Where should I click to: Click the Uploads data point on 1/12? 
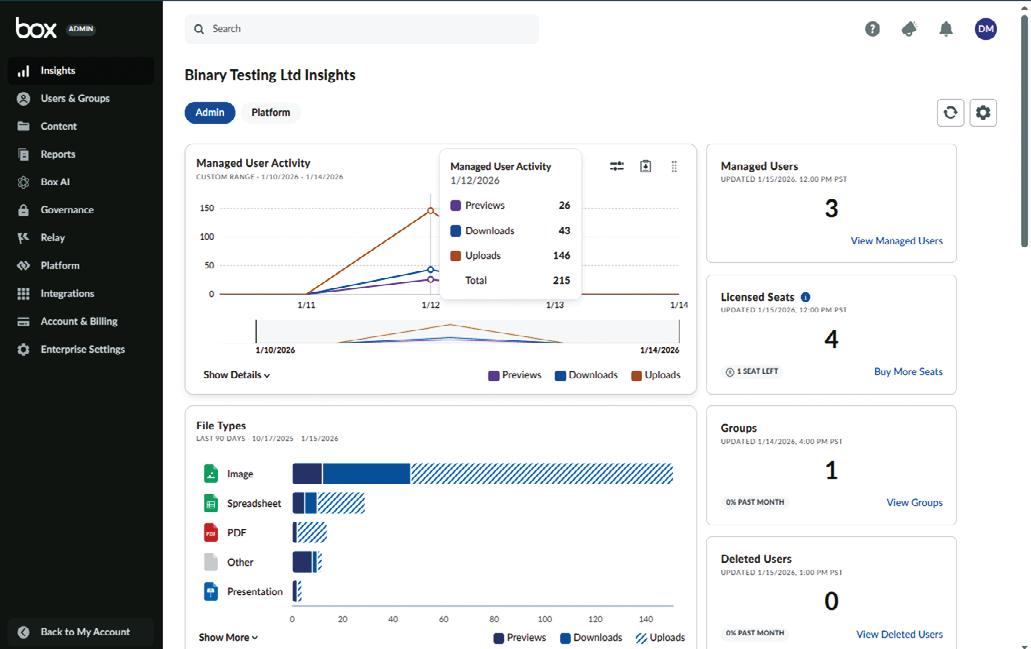click(431, 210)
